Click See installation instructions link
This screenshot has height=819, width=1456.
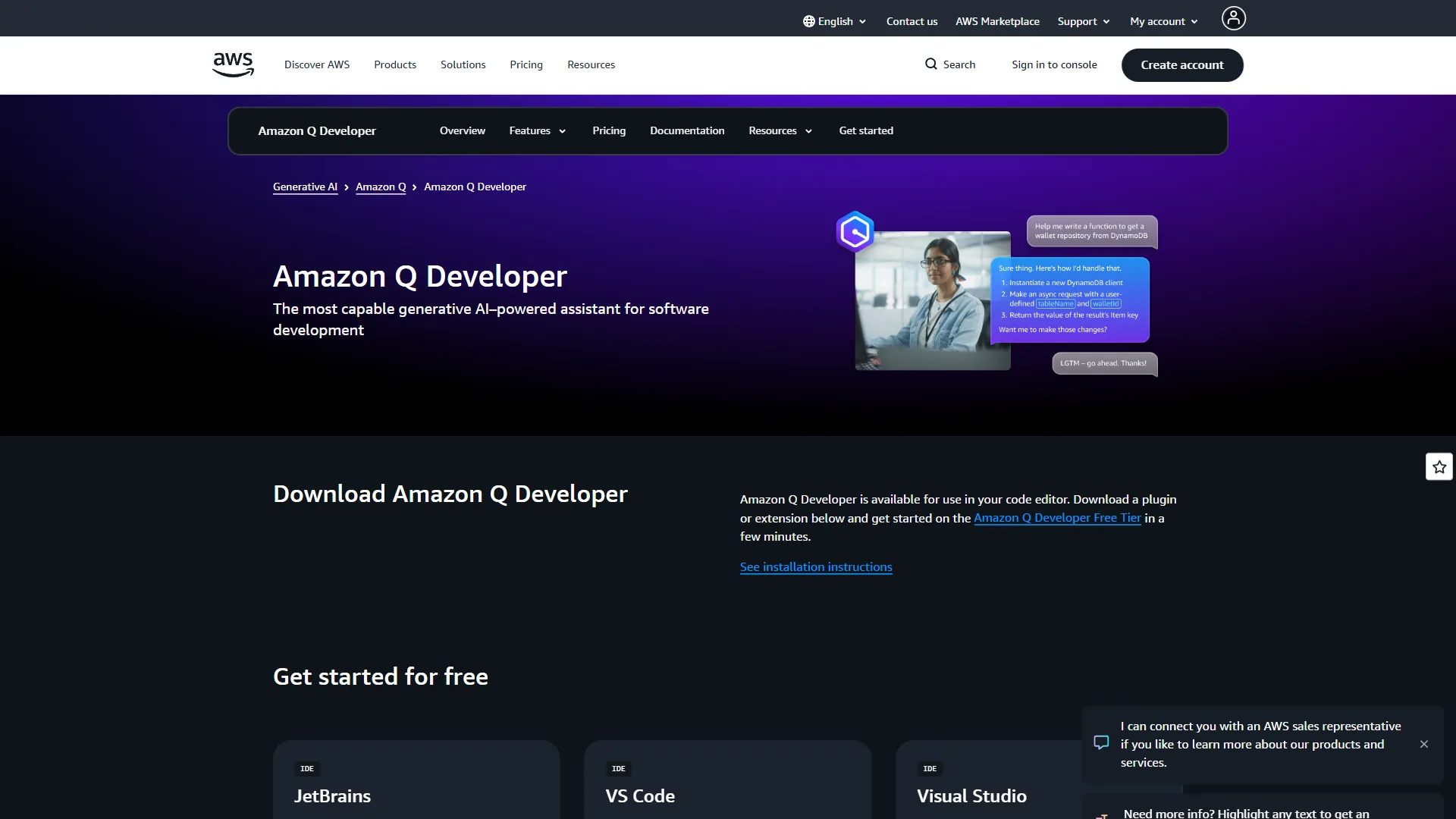[816, 567]
